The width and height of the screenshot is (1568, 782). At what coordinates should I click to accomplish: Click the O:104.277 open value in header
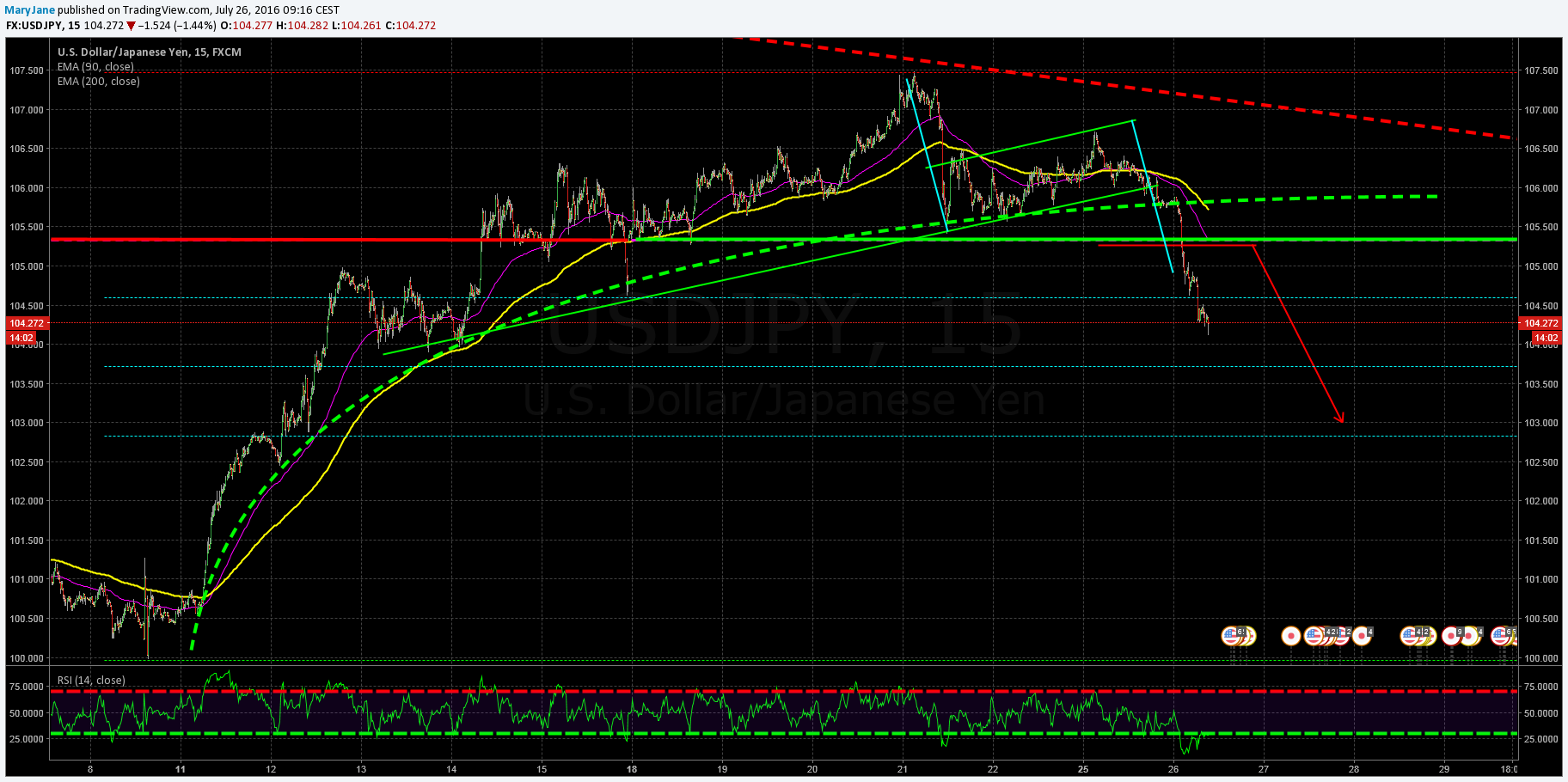click(x=247, y=26)
